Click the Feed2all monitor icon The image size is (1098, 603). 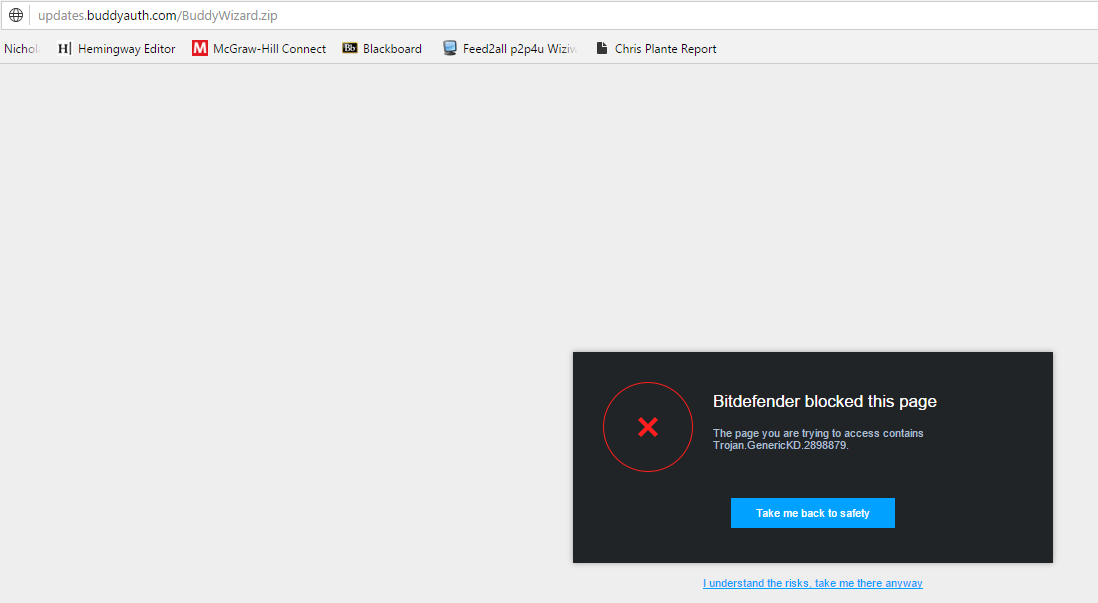coord(450,48)
